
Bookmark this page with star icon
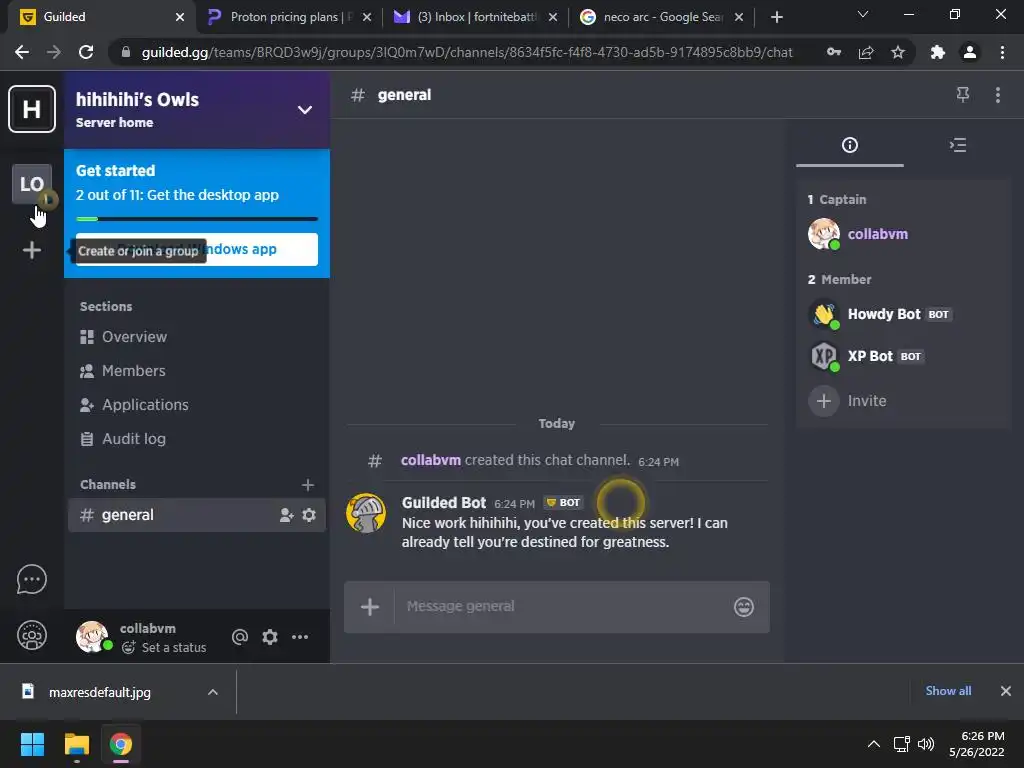tap(898, 52)
